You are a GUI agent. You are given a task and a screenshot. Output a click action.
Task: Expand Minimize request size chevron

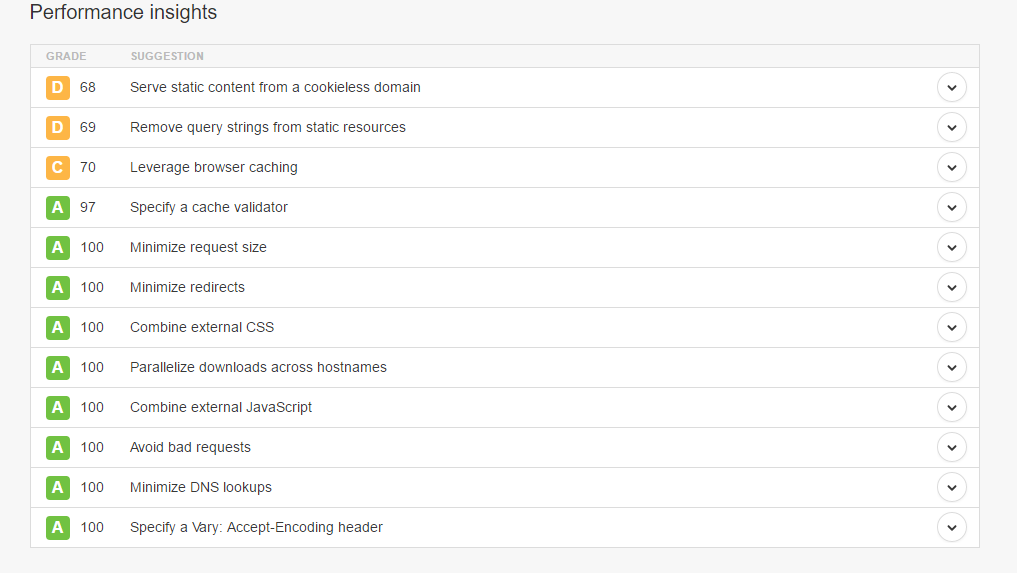951,248
